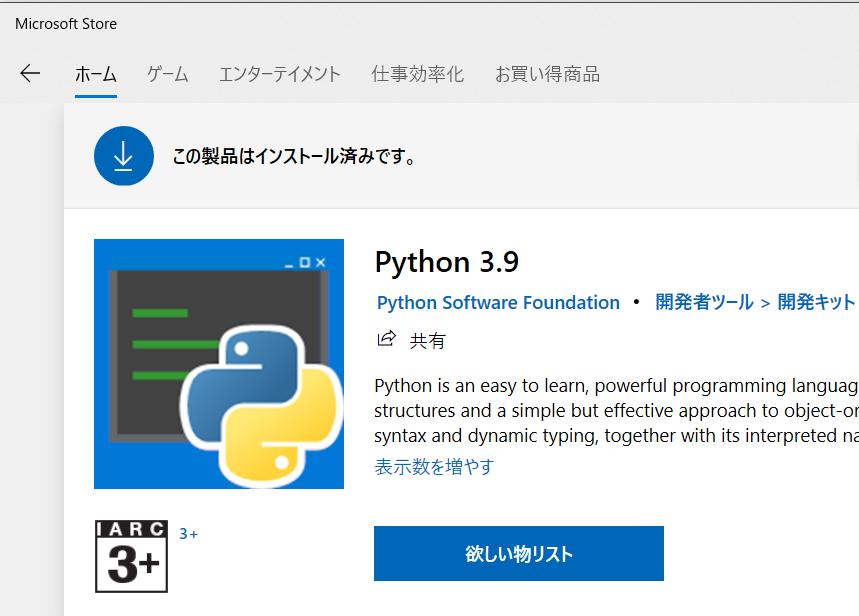Go back with the left arrow
The image size is (859, 616).
[30, 73]
